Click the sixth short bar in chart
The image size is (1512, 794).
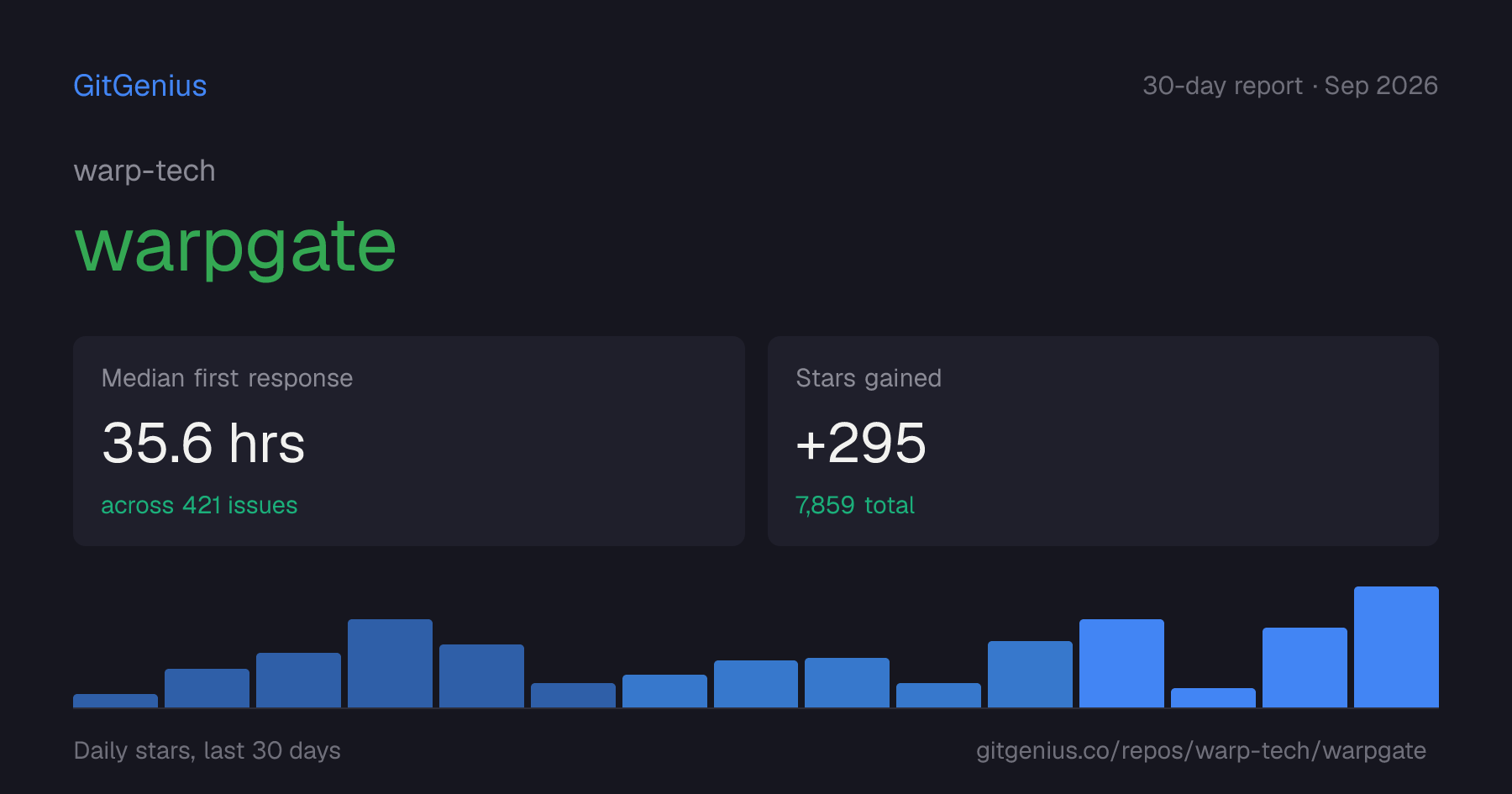tap(573, 695)
